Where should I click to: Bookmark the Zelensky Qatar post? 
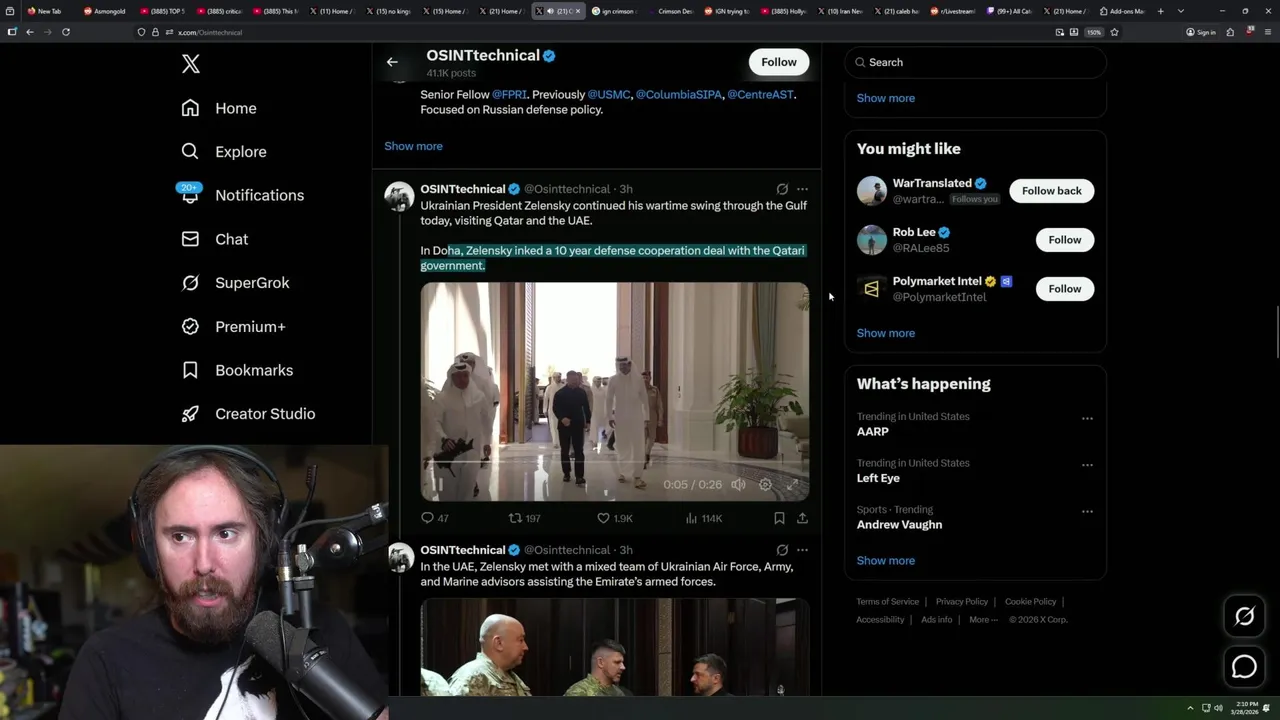click(779, 518)
